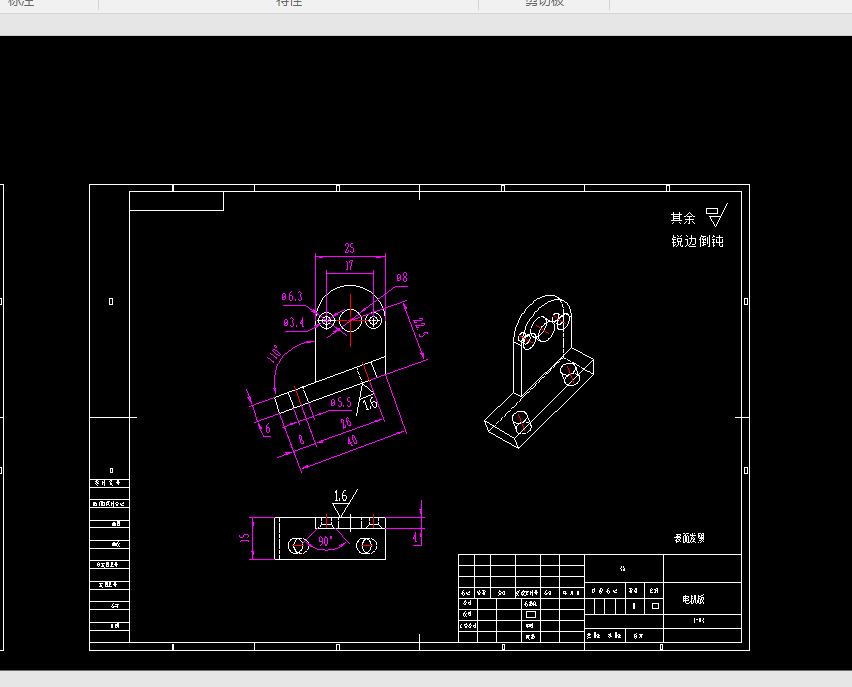Click the 电机板 part name in title block
Screen dimensions: 852x687
tap(693, 599)
